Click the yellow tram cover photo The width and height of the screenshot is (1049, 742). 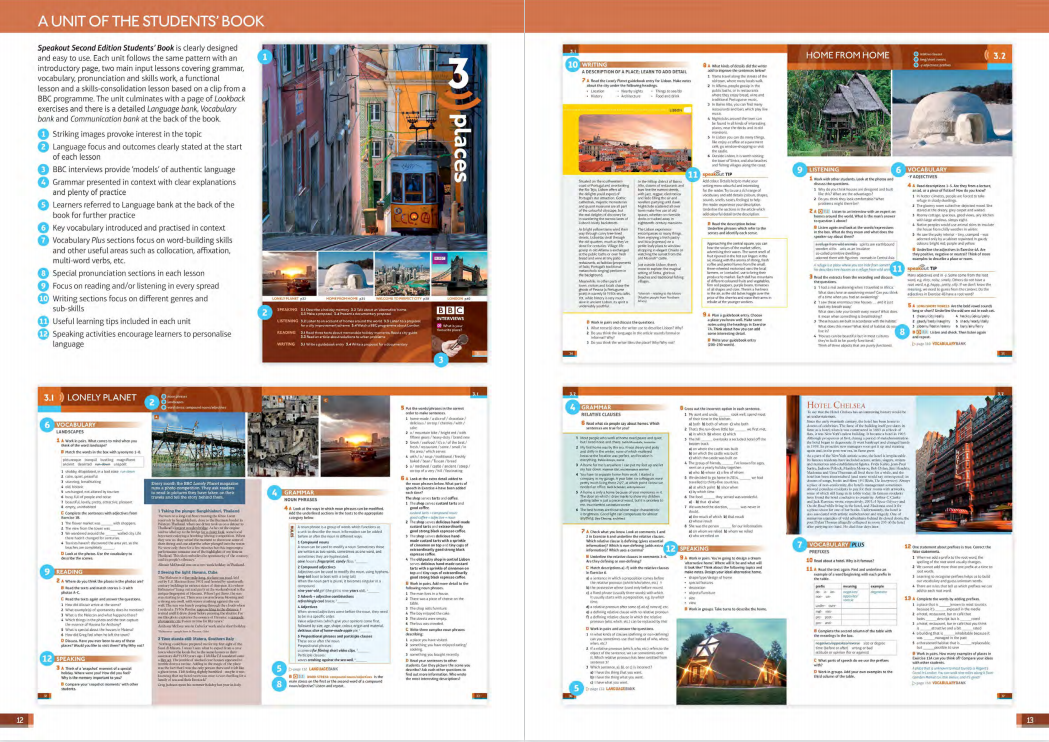click(375, 148)
